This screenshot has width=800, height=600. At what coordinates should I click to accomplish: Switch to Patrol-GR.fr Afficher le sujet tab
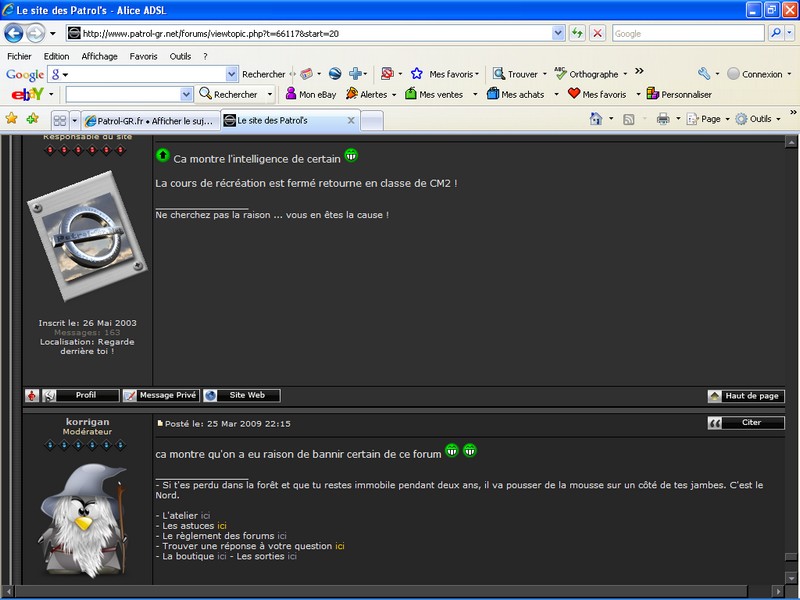pos(151,121)
